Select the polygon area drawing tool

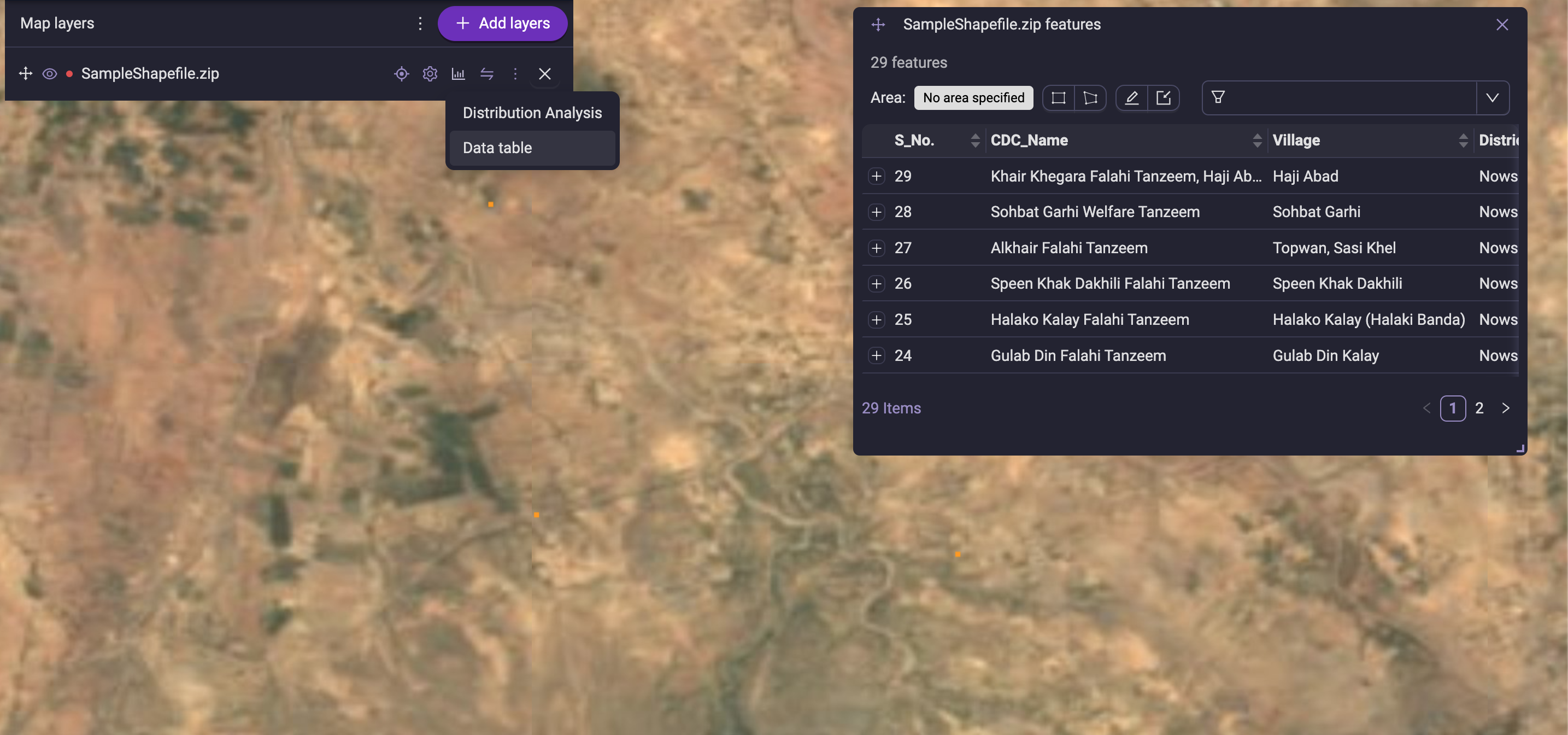point(1090,98)
